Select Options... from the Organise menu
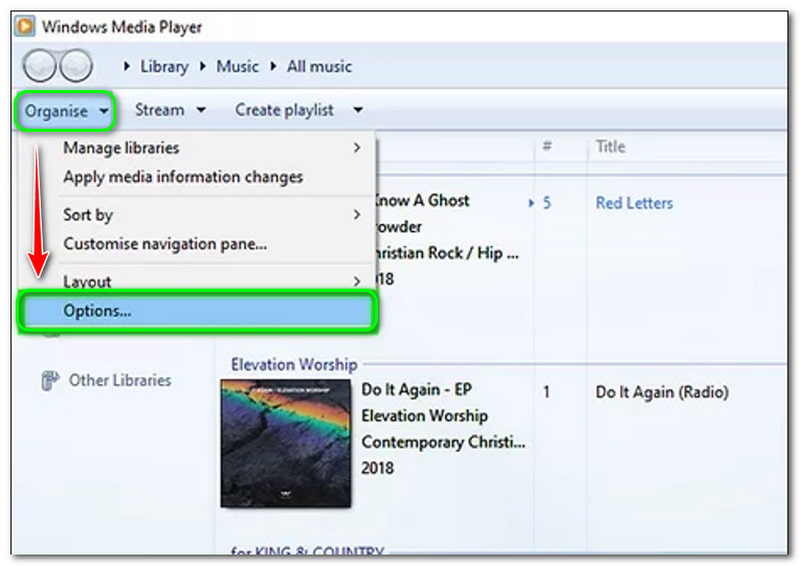800x566 pixels. tap(198, 311)
